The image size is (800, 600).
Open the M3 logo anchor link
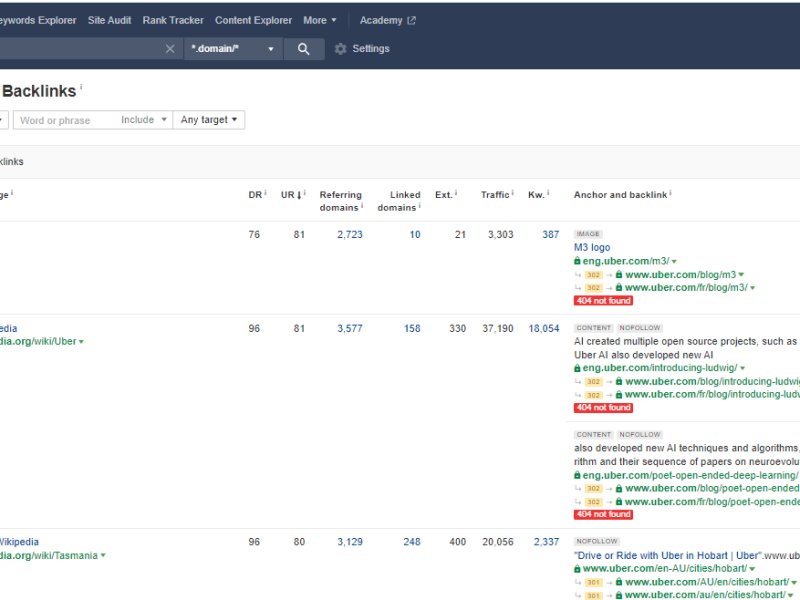591,247
